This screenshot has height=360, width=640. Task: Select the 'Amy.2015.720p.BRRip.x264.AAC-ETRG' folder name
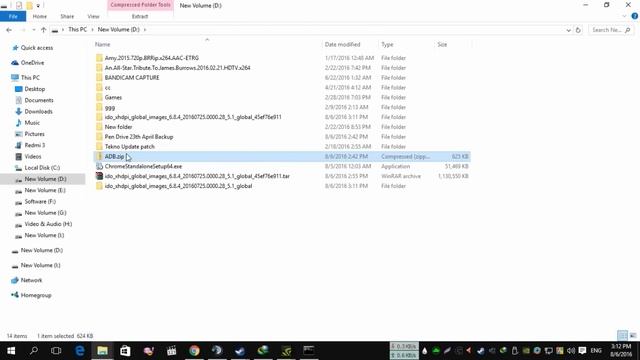151,58
